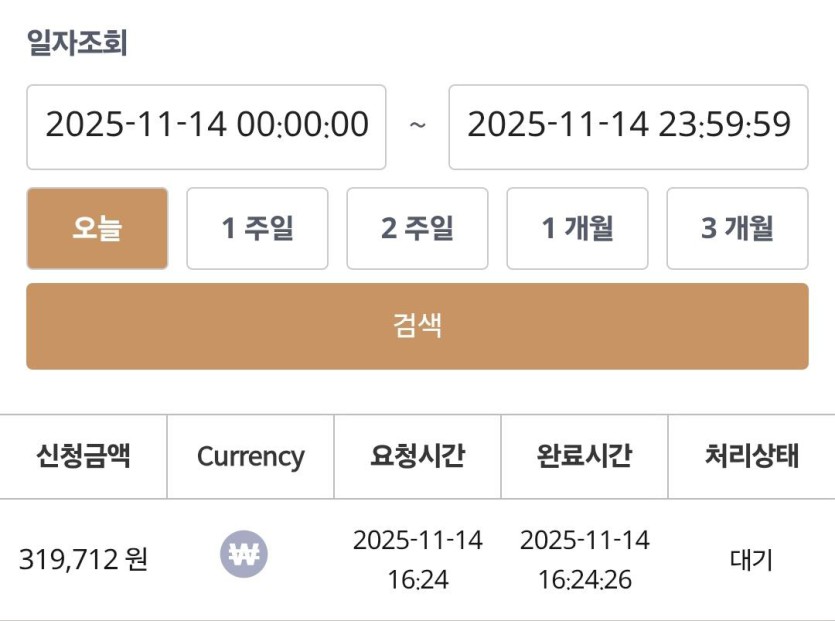Click the Currency column header
The width and height of the screenshot is (835, 621).
250,456
